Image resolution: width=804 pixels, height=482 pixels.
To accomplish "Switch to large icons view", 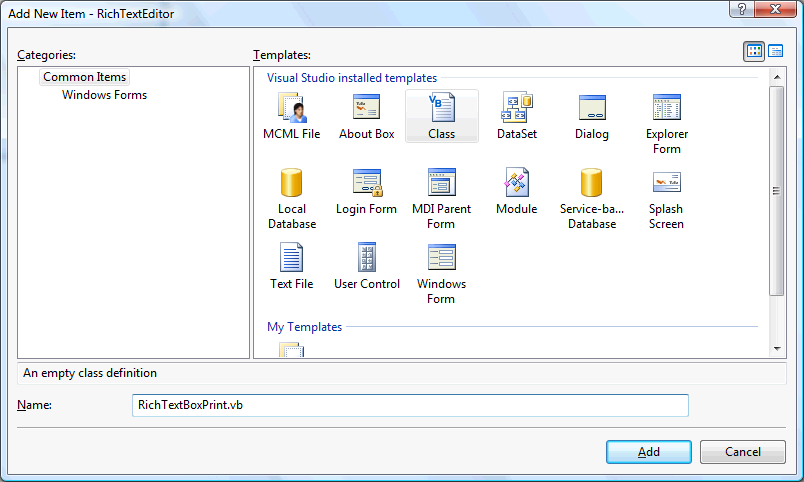I will [x=754, y=51].
